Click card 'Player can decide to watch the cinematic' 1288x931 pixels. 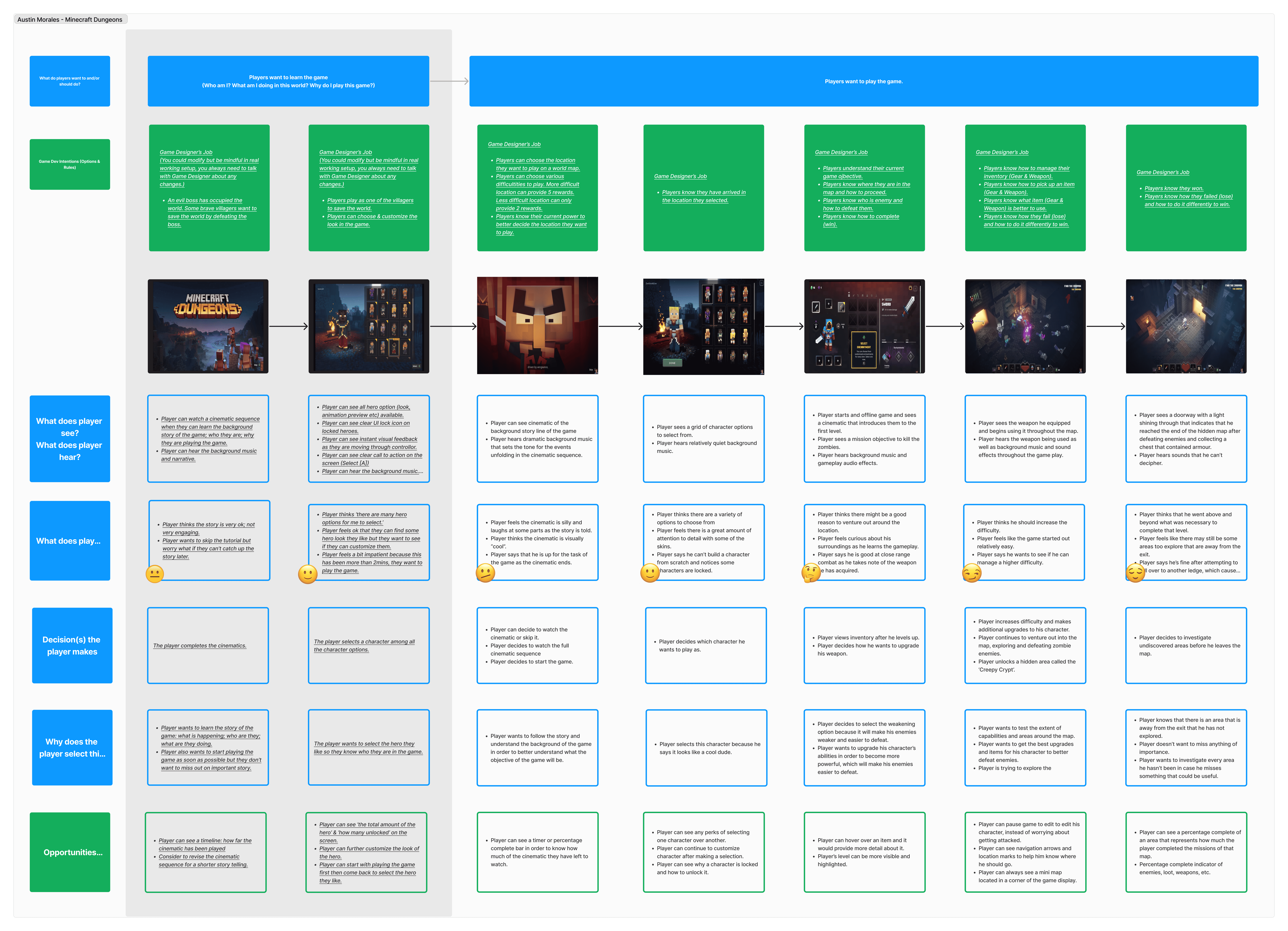pos(537,645)
